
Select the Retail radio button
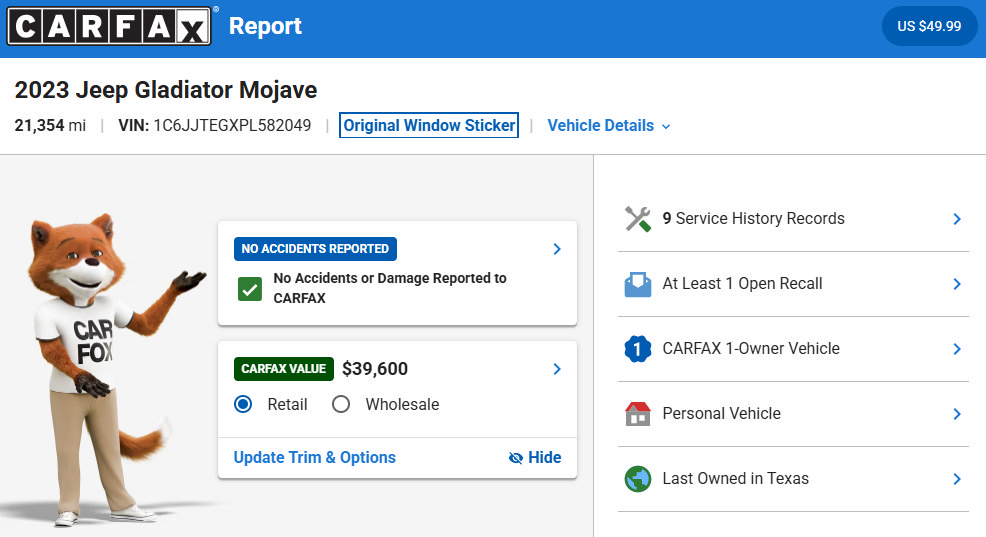pyautogui.click(x=243, y=404)
